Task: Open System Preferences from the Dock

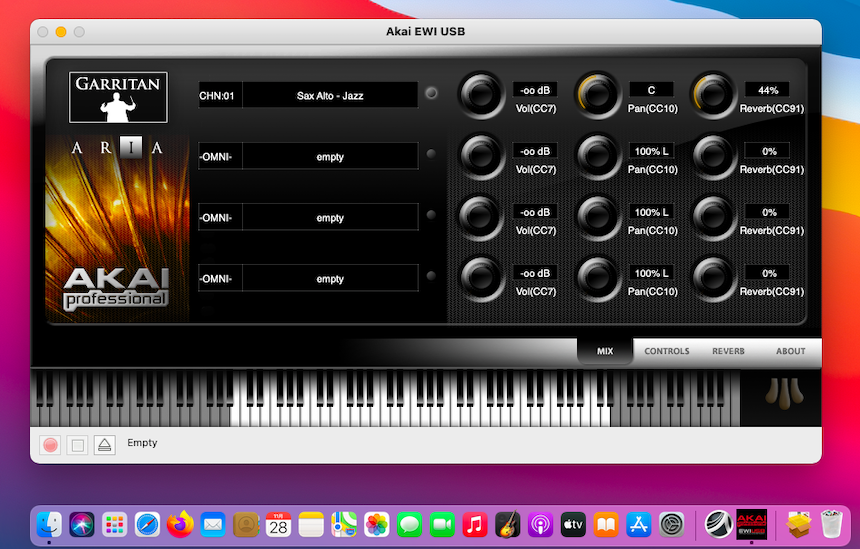Action: (x=671, y=524)
